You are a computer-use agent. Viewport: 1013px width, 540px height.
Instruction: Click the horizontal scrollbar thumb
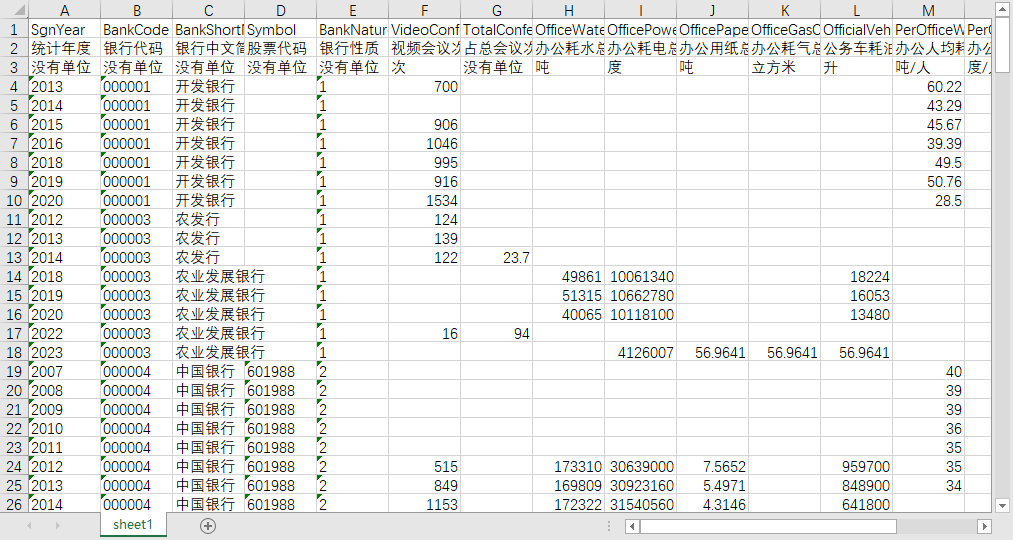click(x=768, y=526)
